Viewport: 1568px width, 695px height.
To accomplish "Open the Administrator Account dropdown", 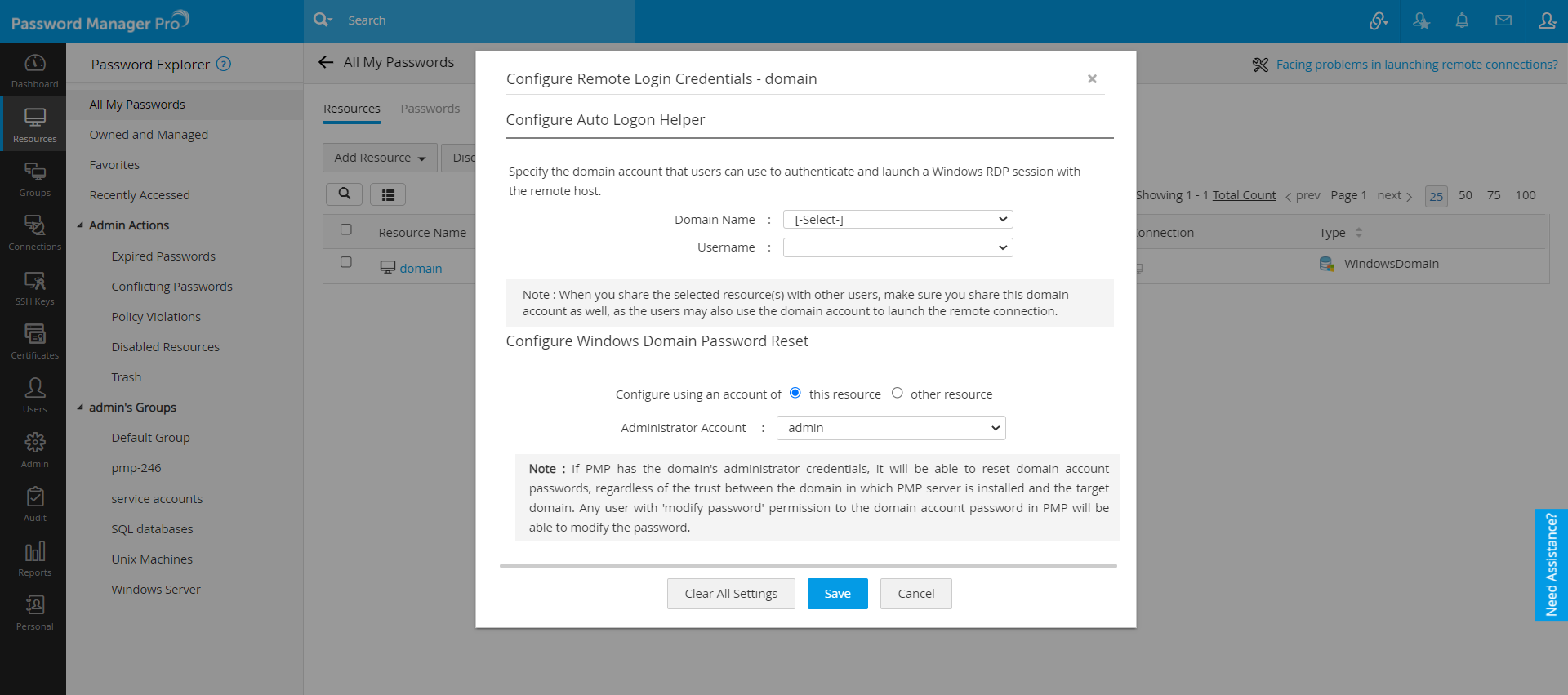I will 891,428.
